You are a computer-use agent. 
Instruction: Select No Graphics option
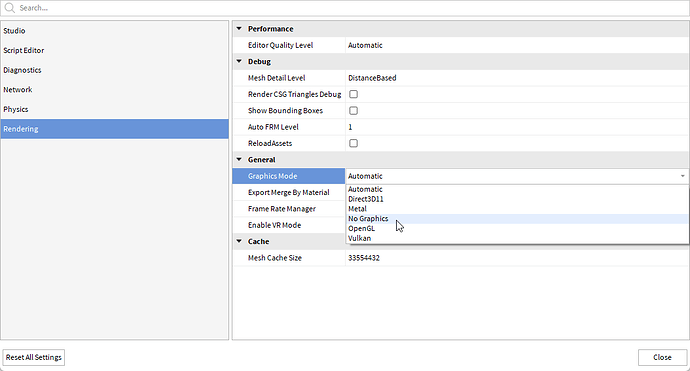coord(517,219)
